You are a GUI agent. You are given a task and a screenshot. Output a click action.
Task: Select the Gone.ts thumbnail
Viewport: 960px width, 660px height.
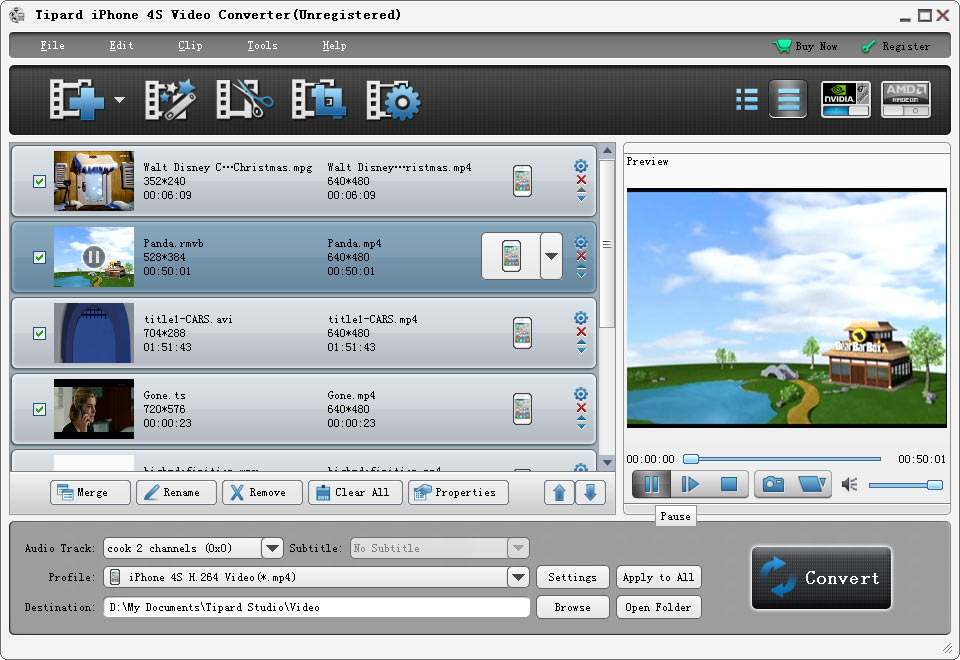94,409
